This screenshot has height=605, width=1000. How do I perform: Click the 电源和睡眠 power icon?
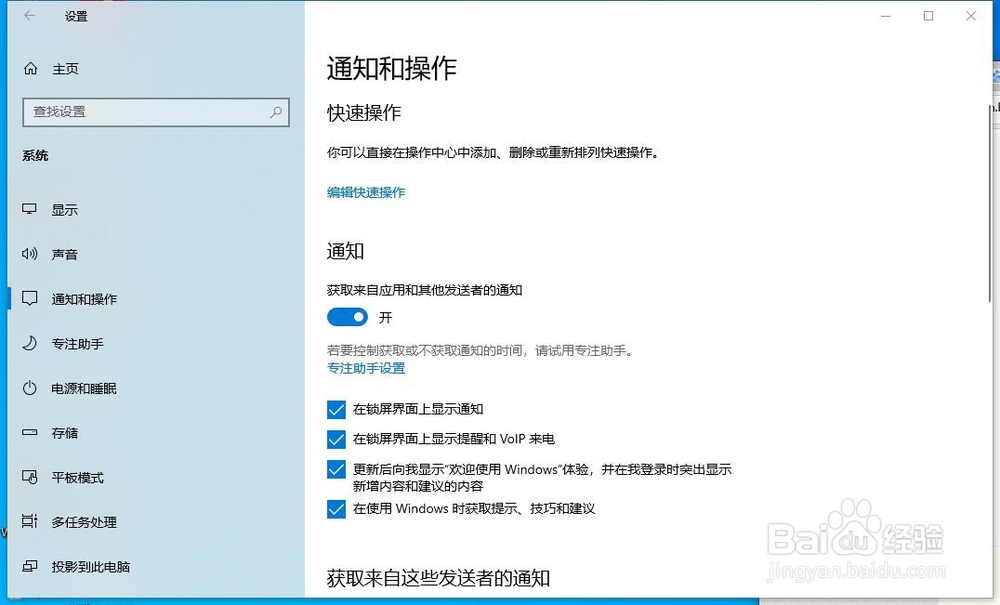[x=31, y=388]
